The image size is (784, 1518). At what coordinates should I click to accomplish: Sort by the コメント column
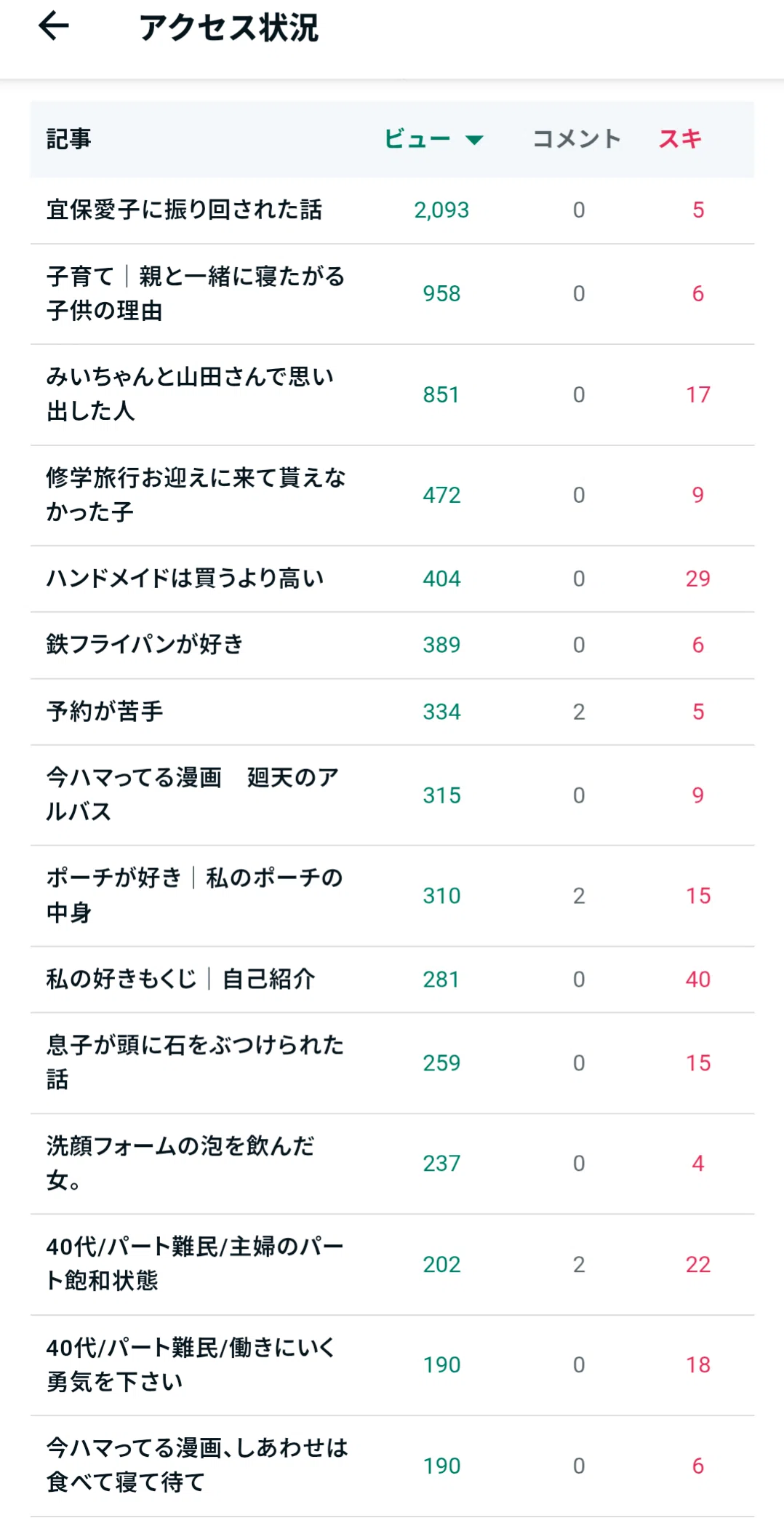coord(577,138)
